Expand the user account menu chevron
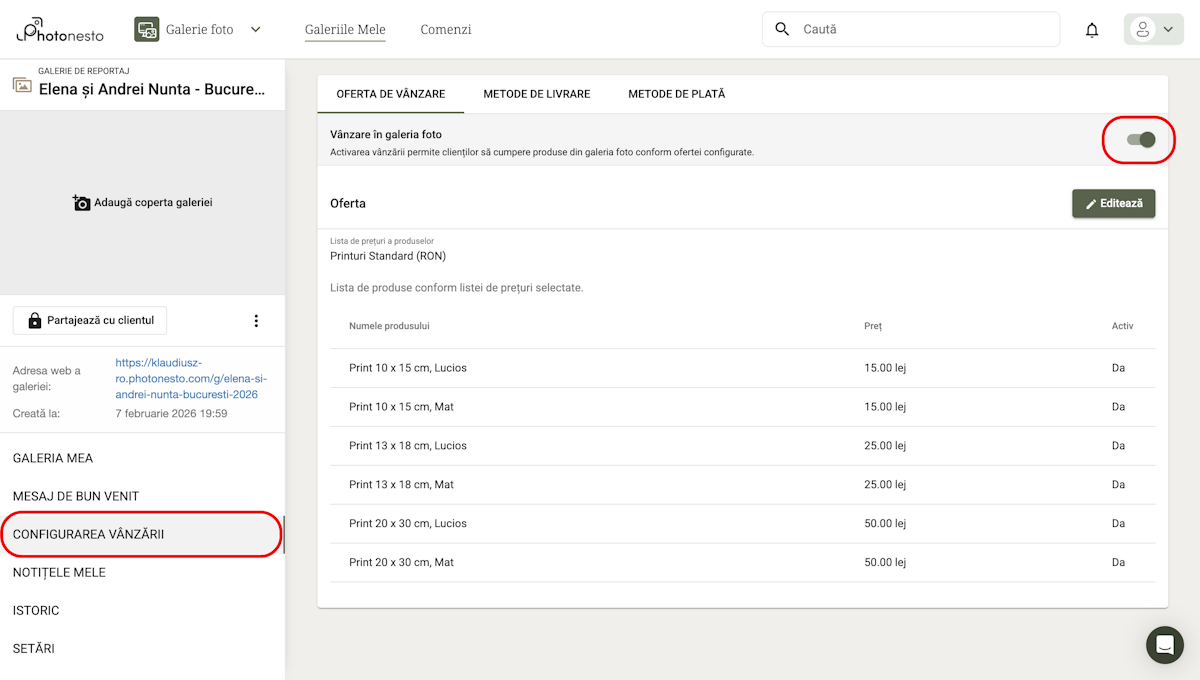 pos(1168,30)
